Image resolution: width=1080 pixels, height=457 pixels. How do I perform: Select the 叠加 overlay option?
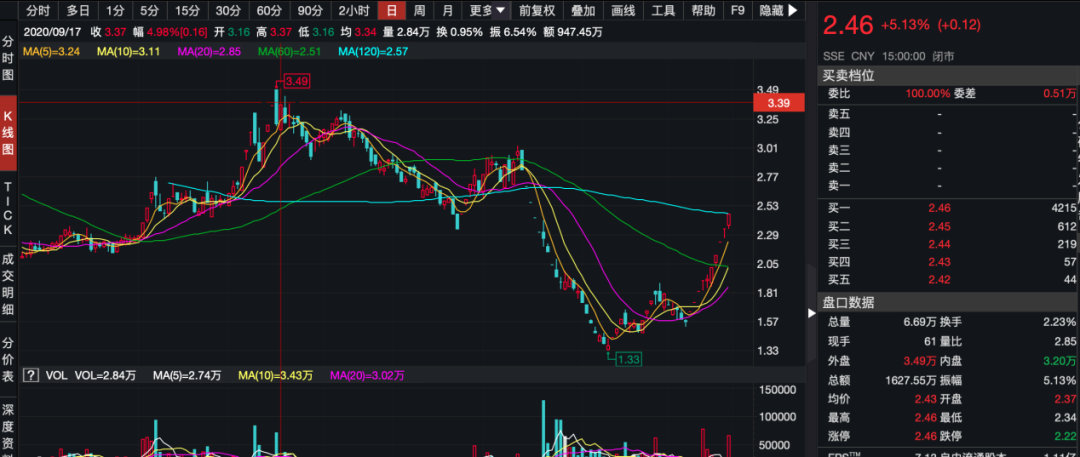(x=583, y=11)
